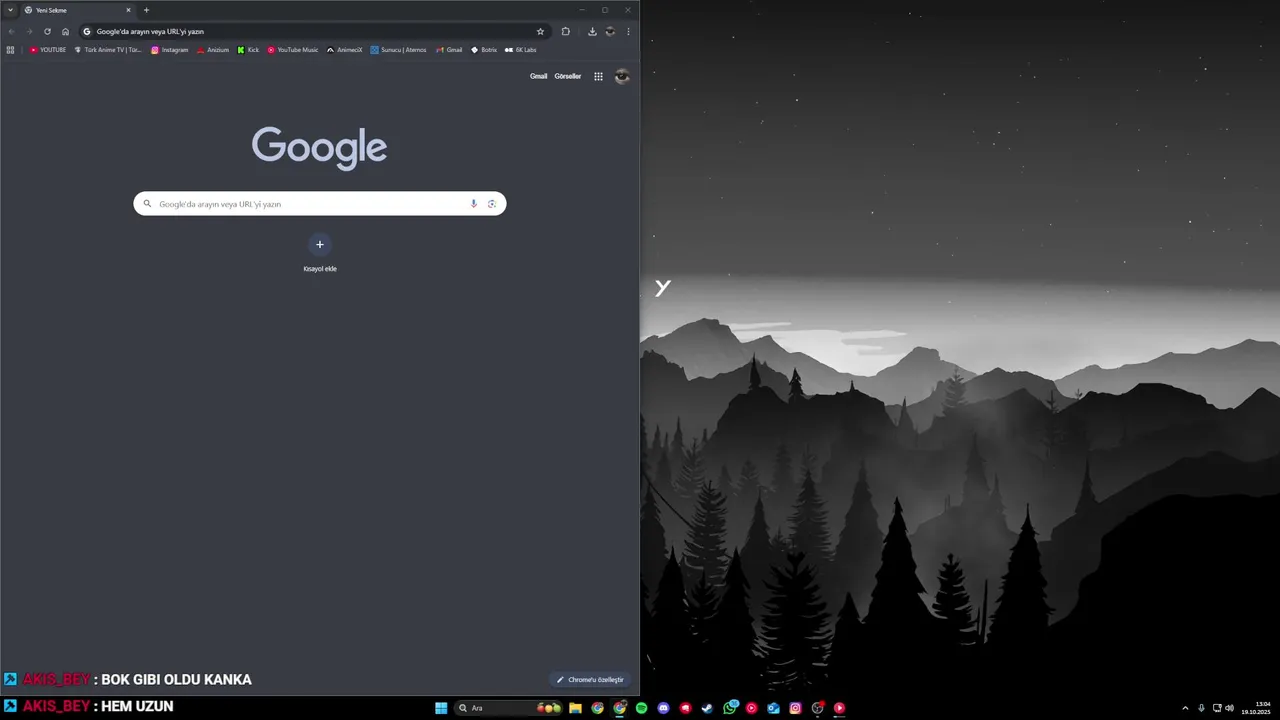Open Botrix bookmark
1280x720 pixels.
(484, 50)
